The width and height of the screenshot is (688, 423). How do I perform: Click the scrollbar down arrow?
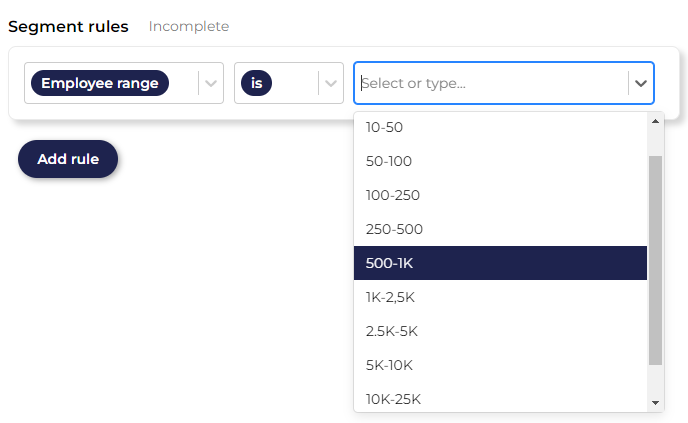pyautogui.click(x=656, y=402)
